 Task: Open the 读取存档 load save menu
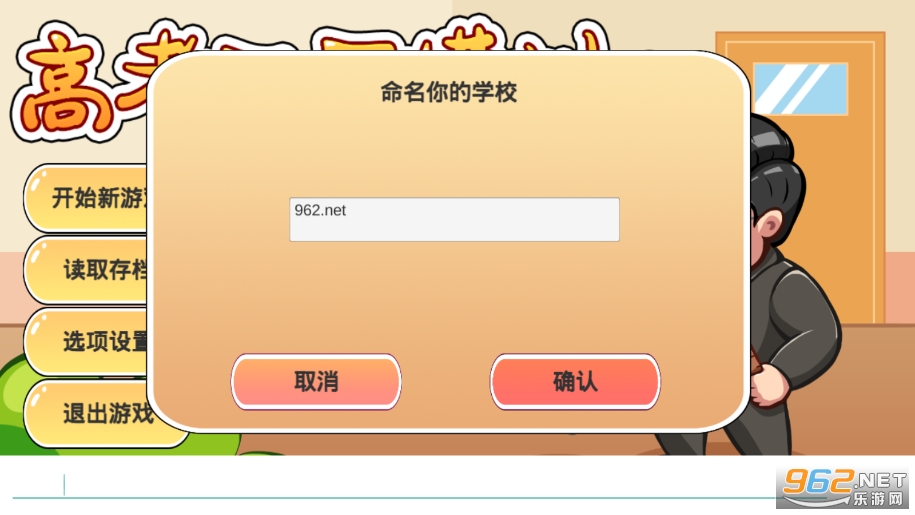(88, 270)
